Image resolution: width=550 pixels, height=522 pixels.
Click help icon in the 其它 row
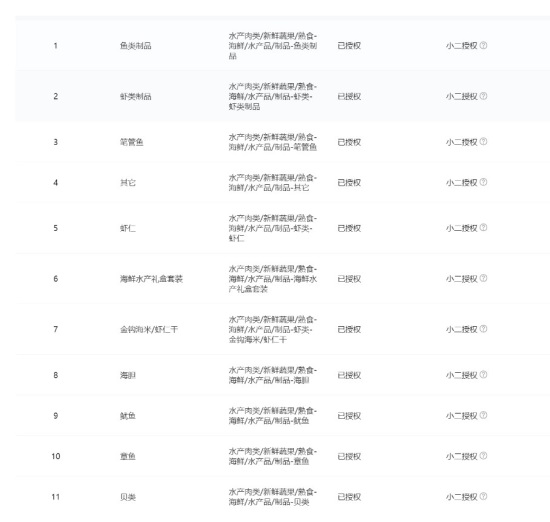(x=483, y=182)
